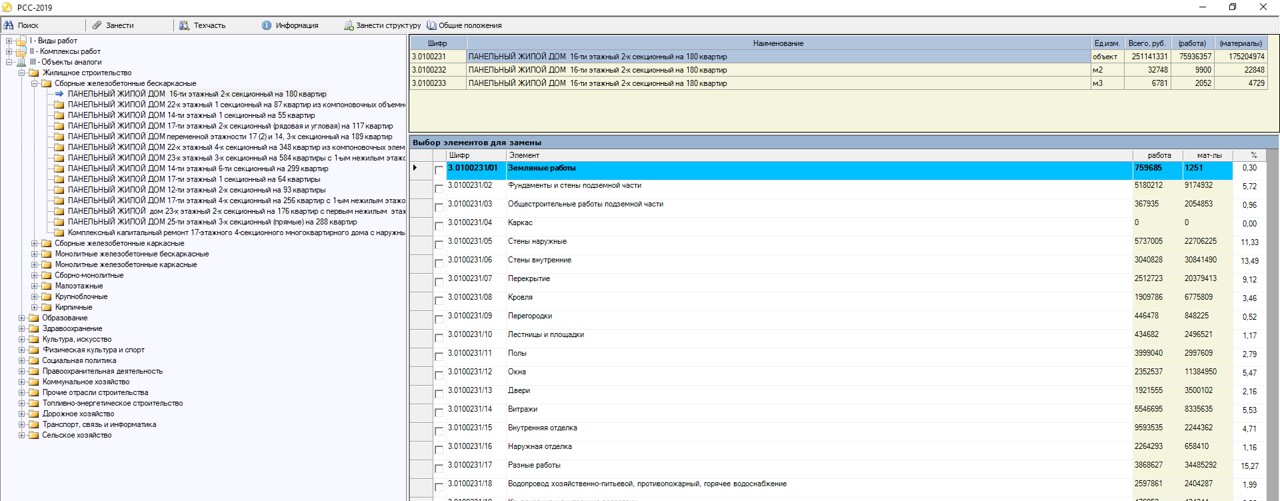Check the Внутренняя отделка checkbox

click(x=439, y=432)
